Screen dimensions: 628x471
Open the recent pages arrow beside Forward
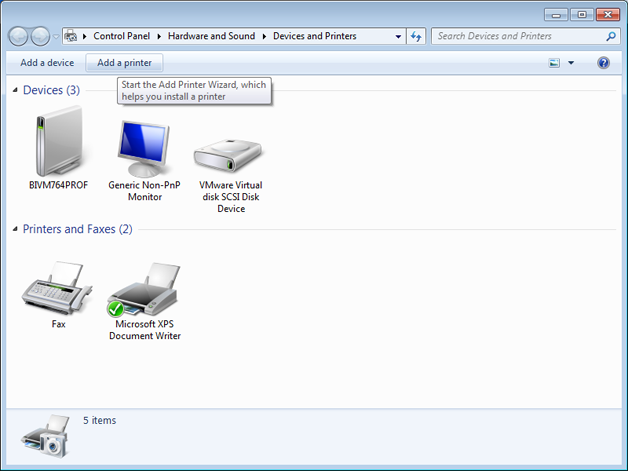[56, 36]
